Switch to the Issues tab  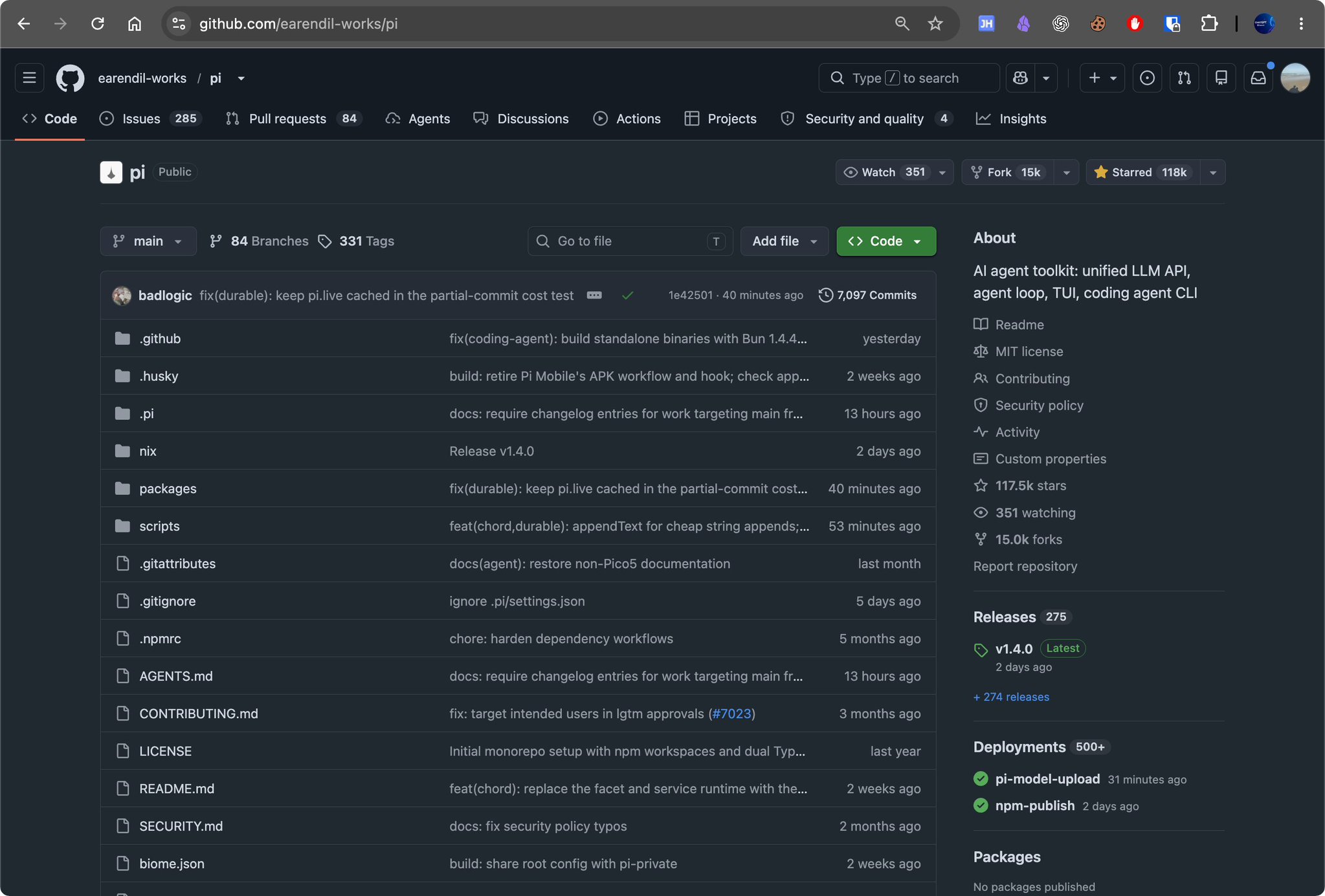(x=151, y=118)
